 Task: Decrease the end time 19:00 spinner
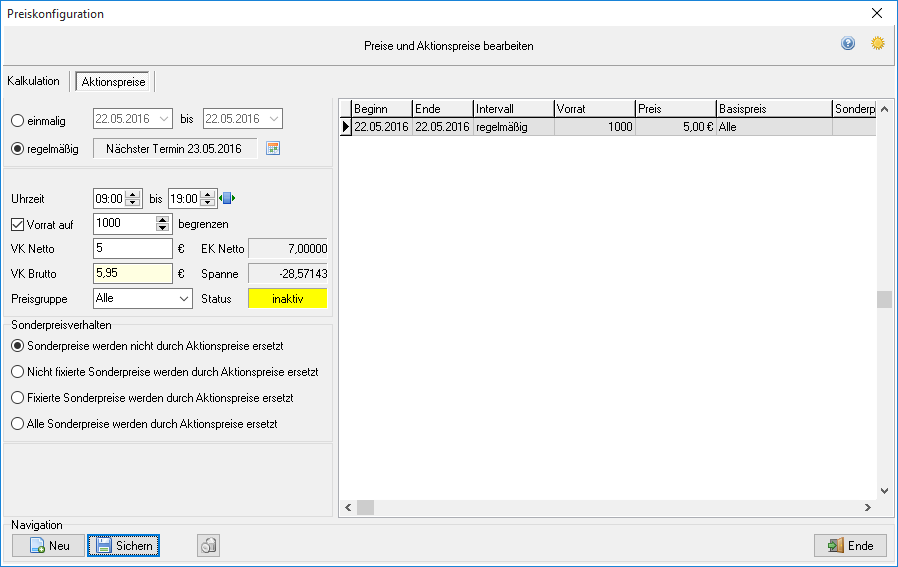coord(208,203)
